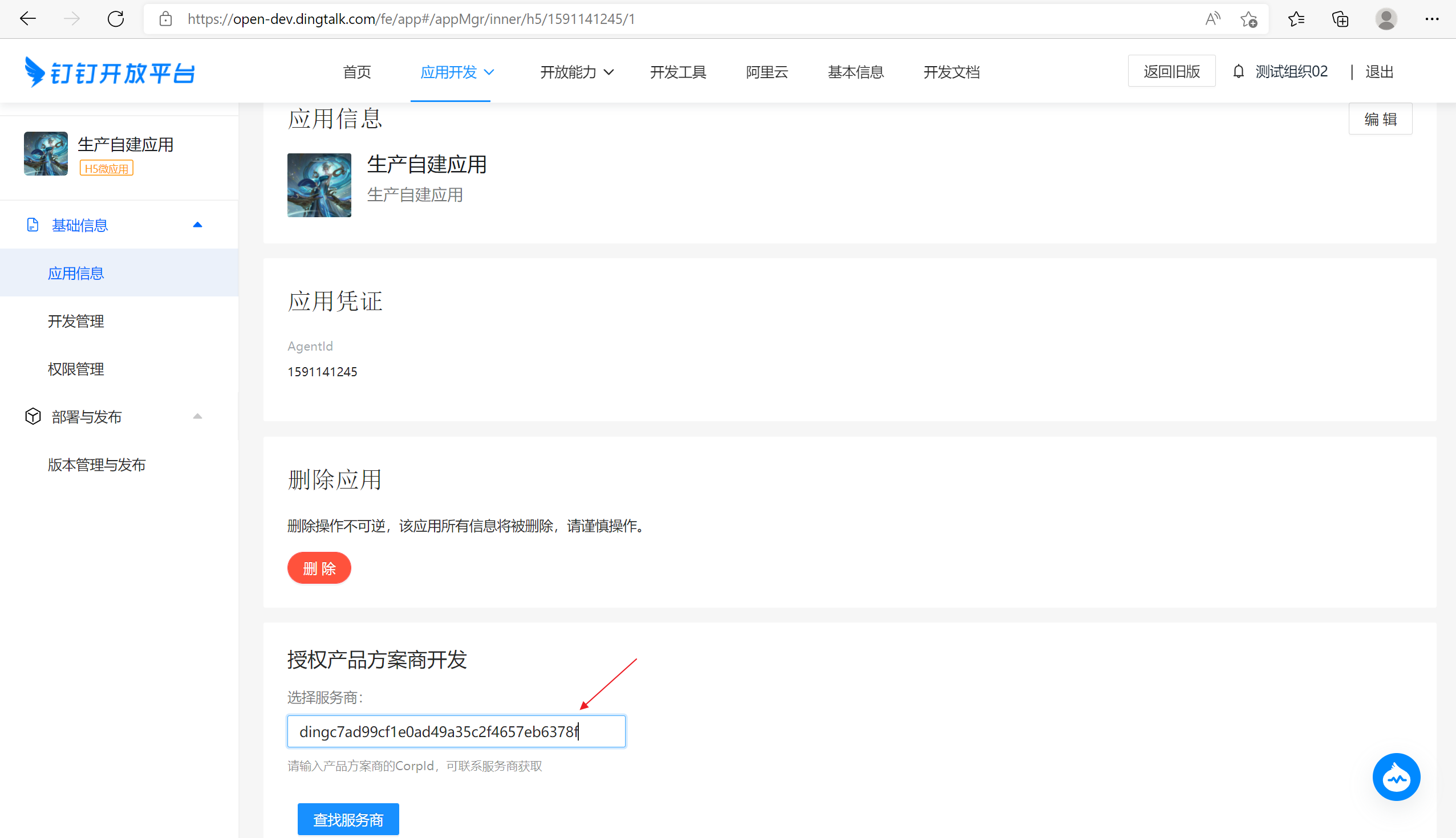Click the 删除应用 section heading

335,479
